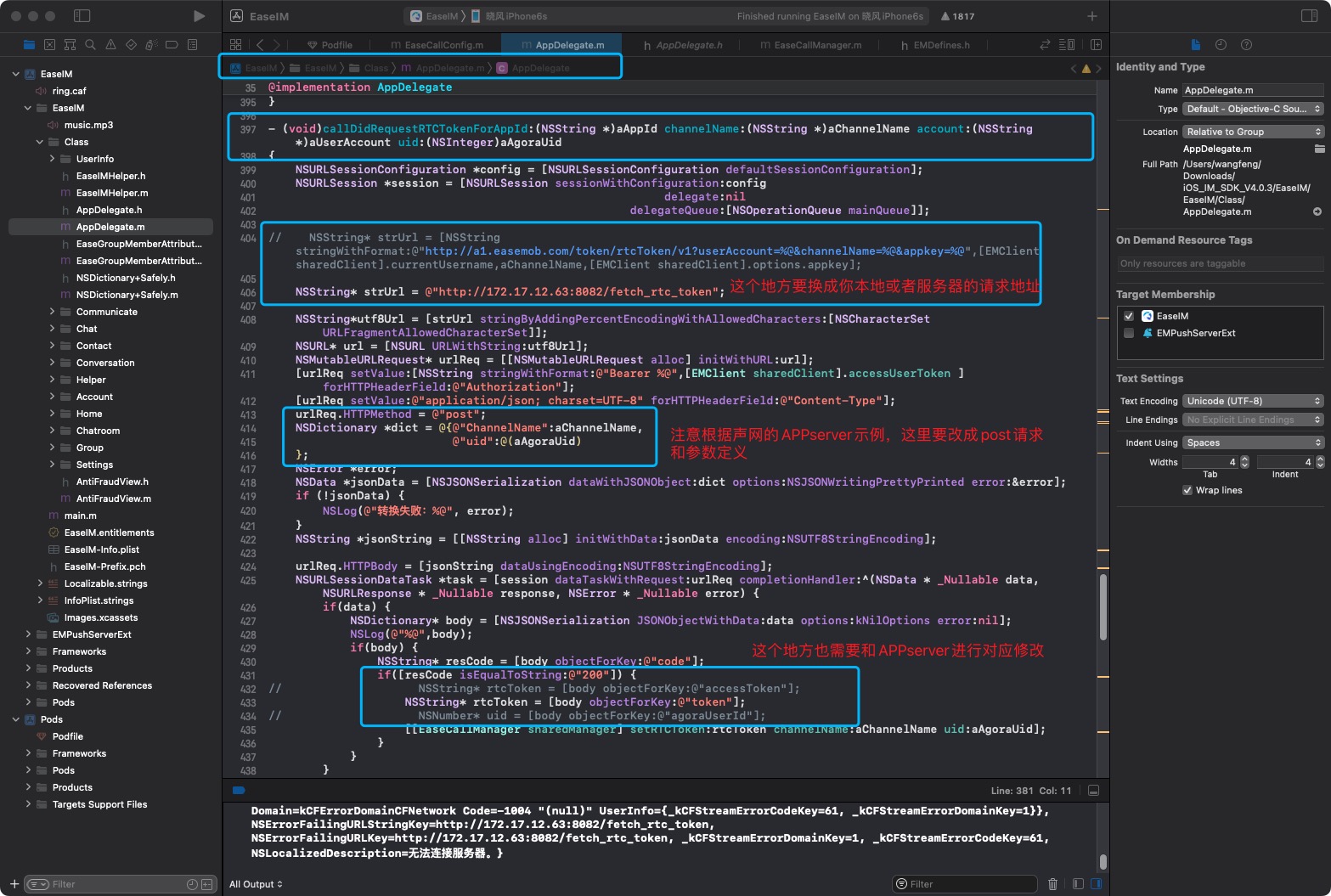The height and width of the screenshot is (896, 1331).
Task: Toggle the Wrap lines checkbox
Action: click(1187, 490)
